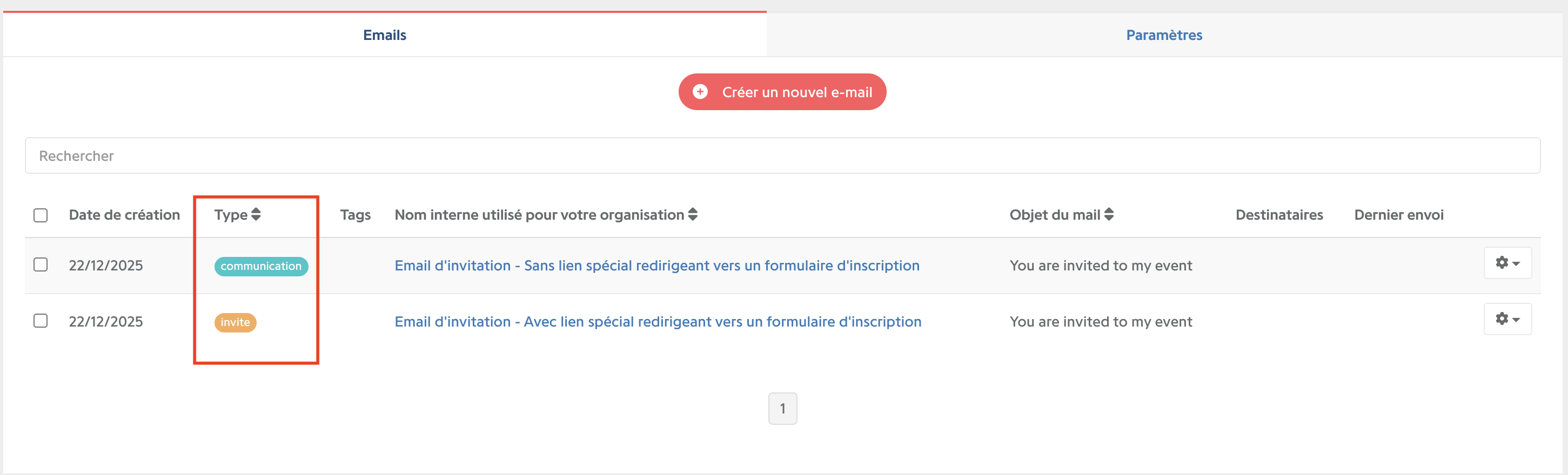Sort by Nom interne column arrows
The image size is (1568, 475).
(693, 214)
